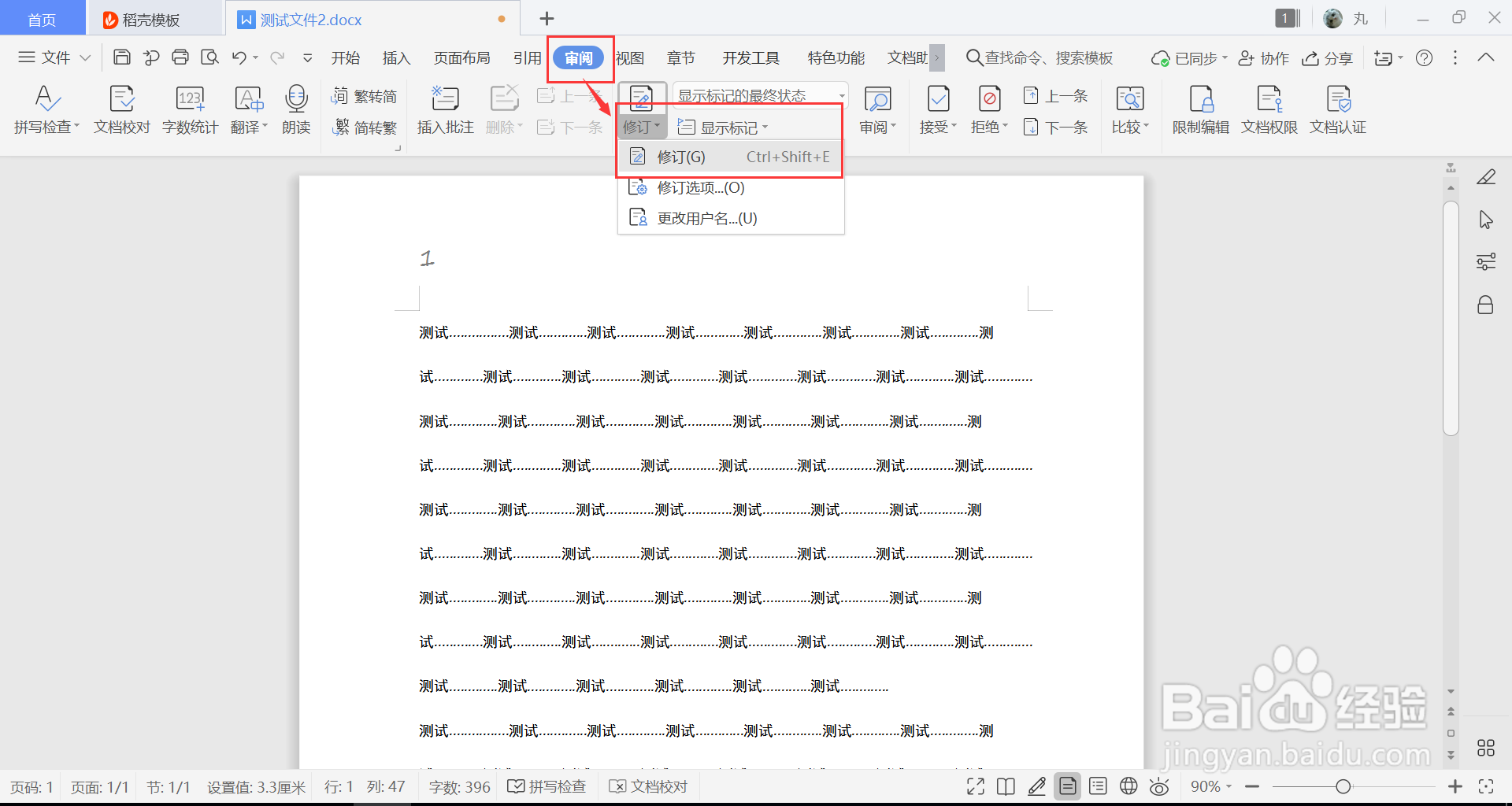
Task: Open the 稻壳模板 tab
Action: (154, 19)
